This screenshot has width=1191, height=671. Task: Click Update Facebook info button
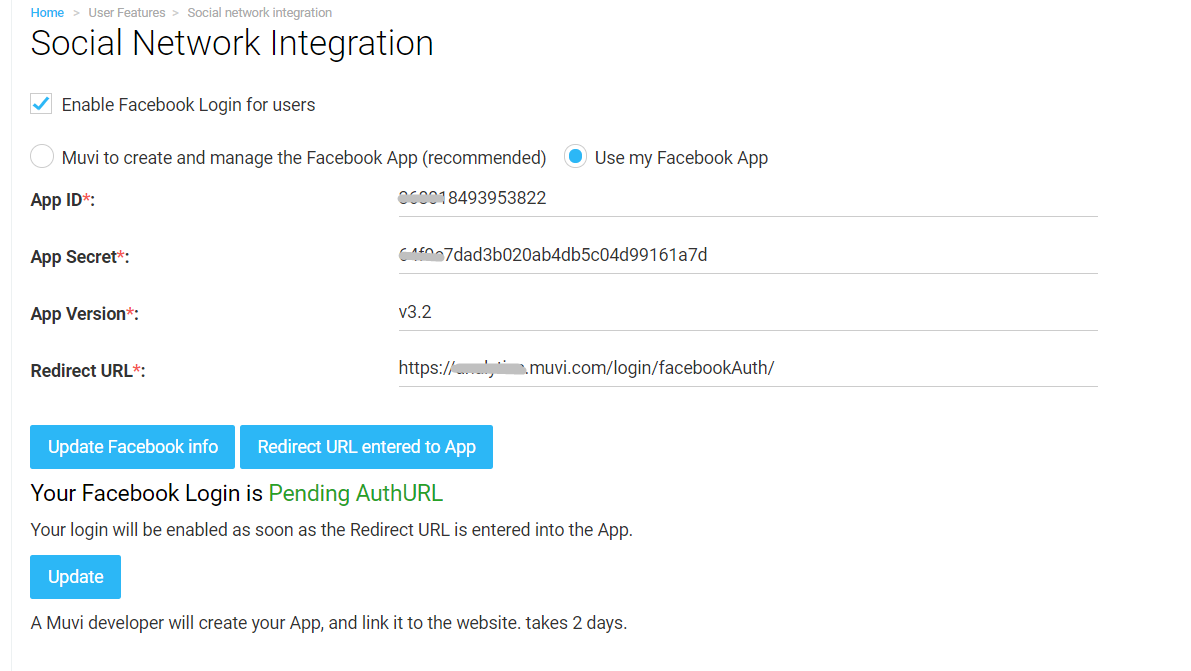[x=133, y=447]
